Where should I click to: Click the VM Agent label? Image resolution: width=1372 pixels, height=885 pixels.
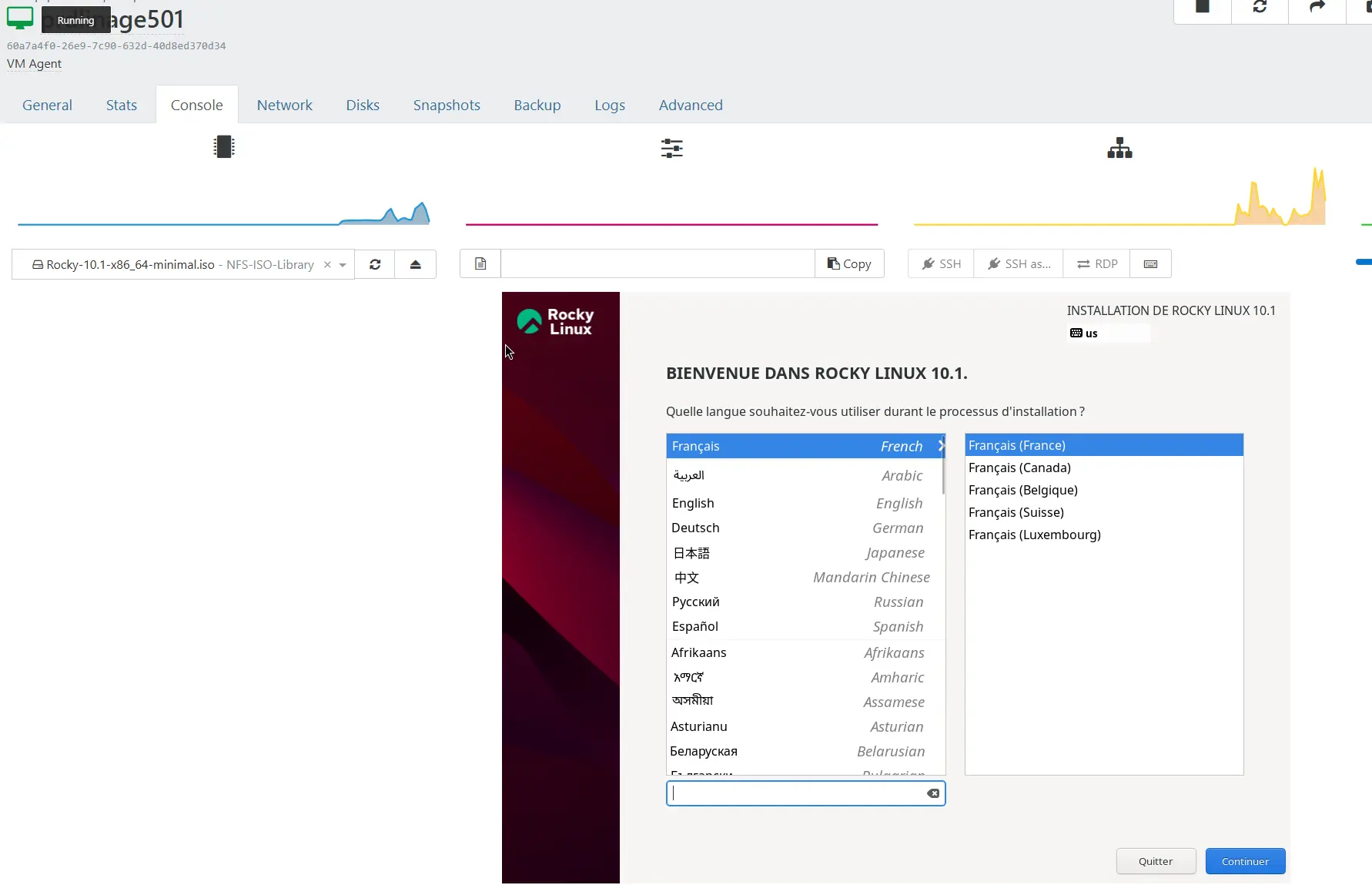coord(34,64)
